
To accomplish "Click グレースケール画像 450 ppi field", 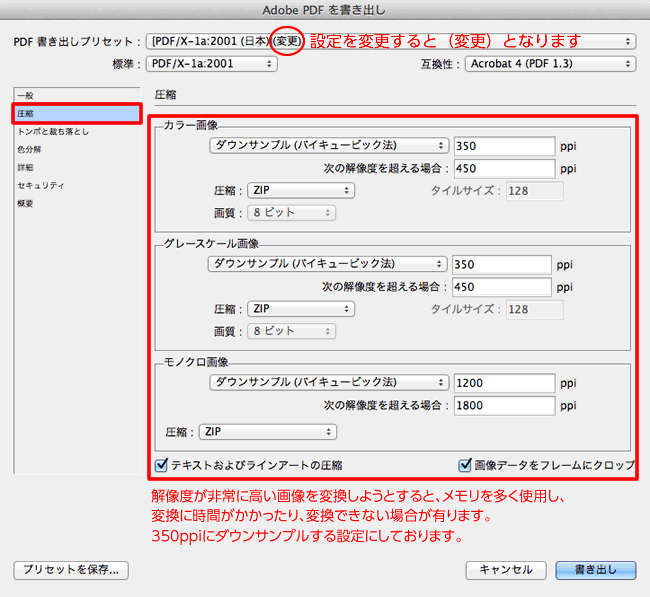I will 502,287.
